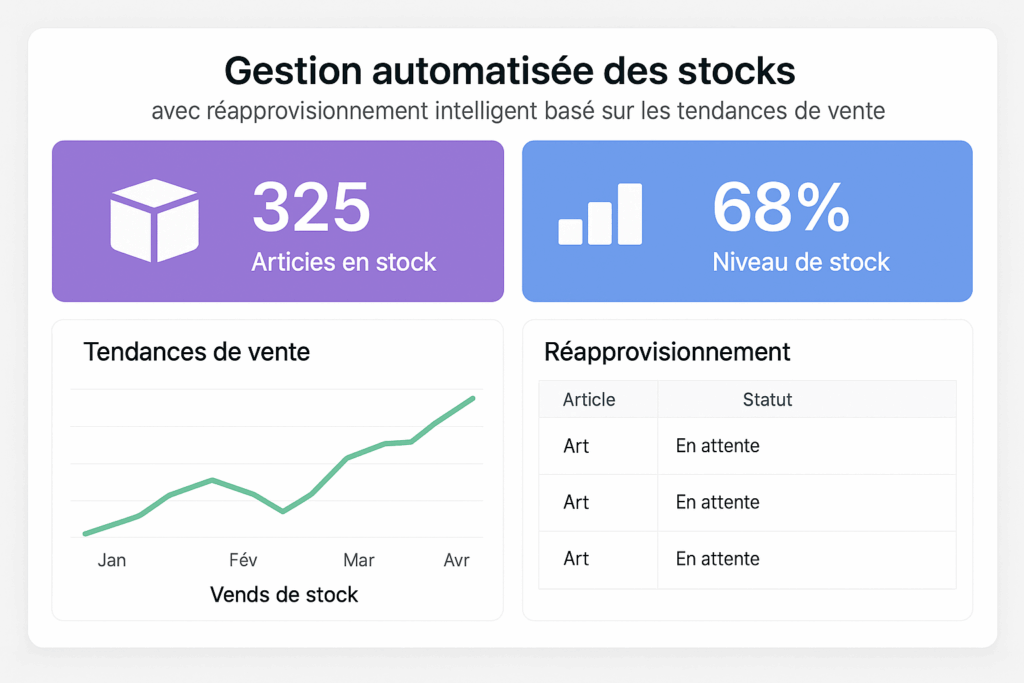Click the Avr label on chart axis
The height and width of the screenshot is (683, 1024).
tap(456, 560)
